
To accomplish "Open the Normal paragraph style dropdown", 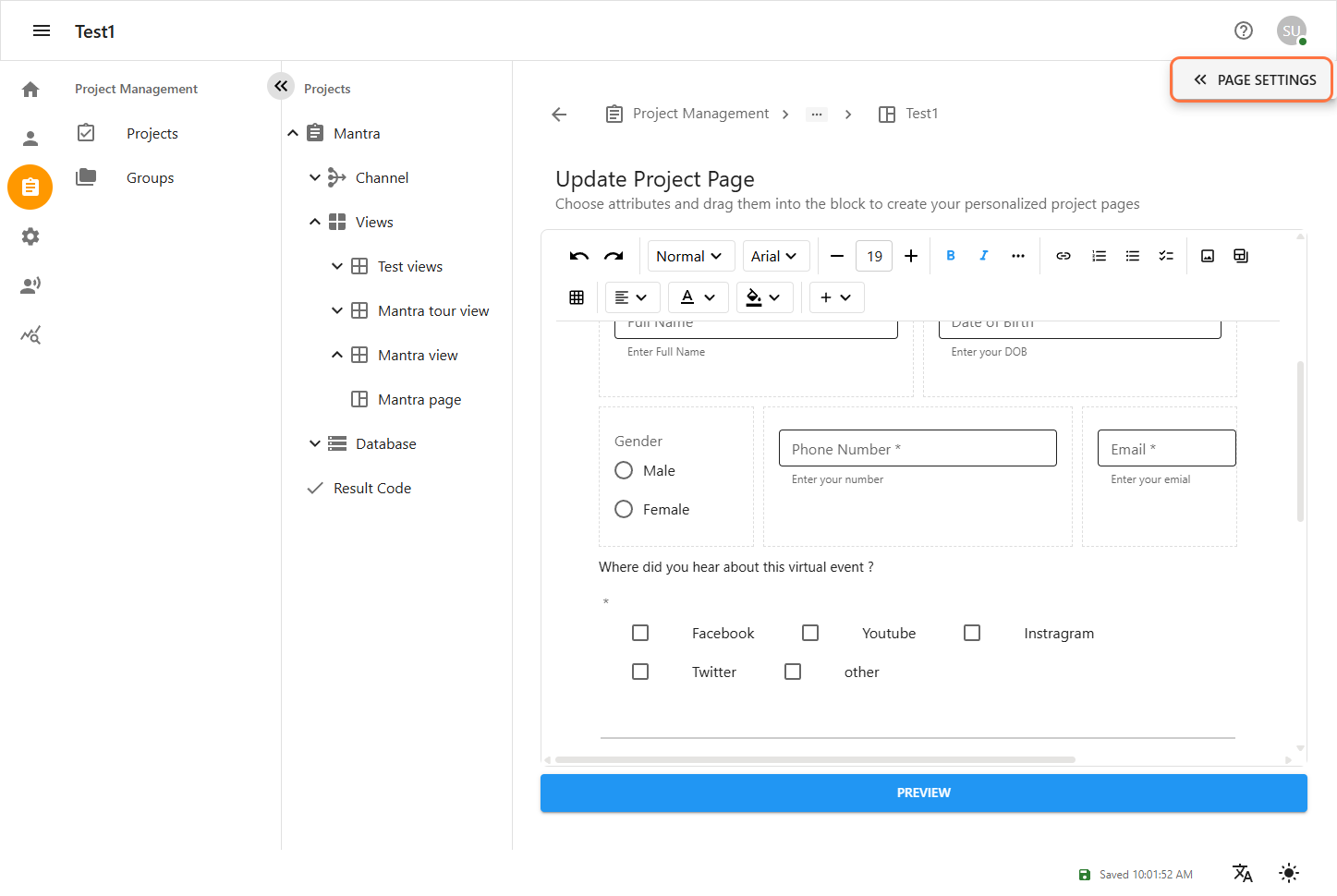I will pos(689,257).
